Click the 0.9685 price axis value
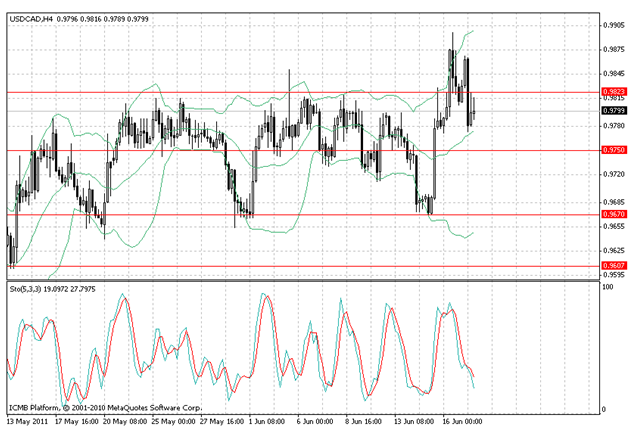This screenshot has height=439, width=635. pyautogui.click(x=614, y=202)
